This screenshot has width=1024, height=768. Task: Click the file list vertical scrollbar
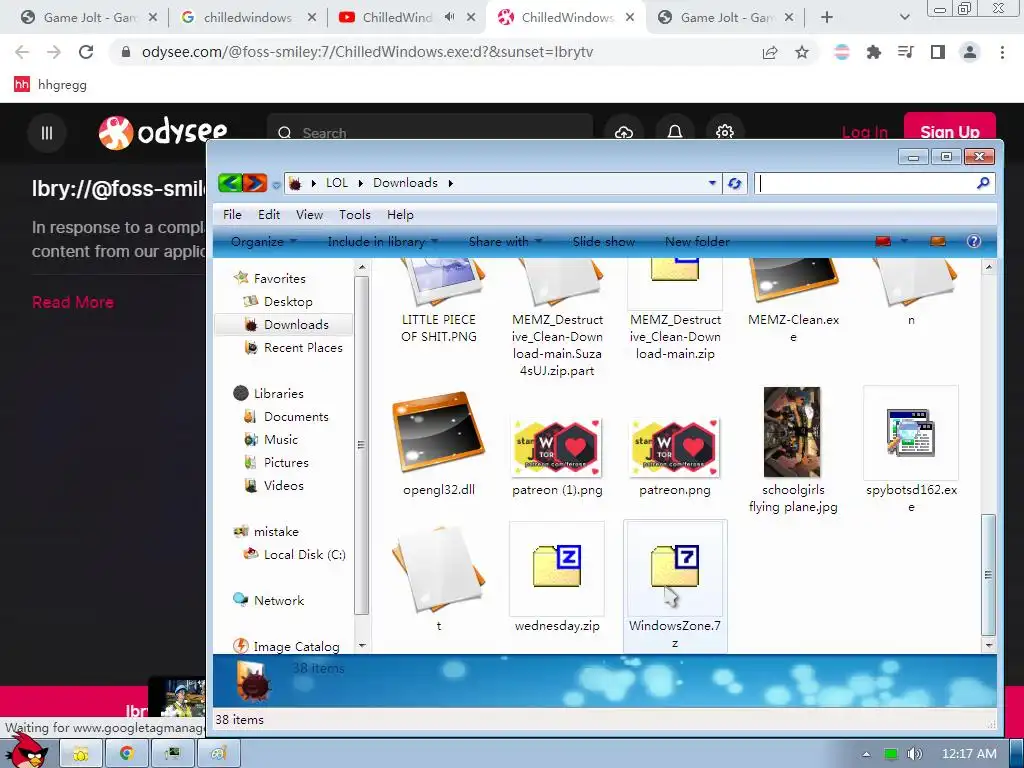point(989,575)
